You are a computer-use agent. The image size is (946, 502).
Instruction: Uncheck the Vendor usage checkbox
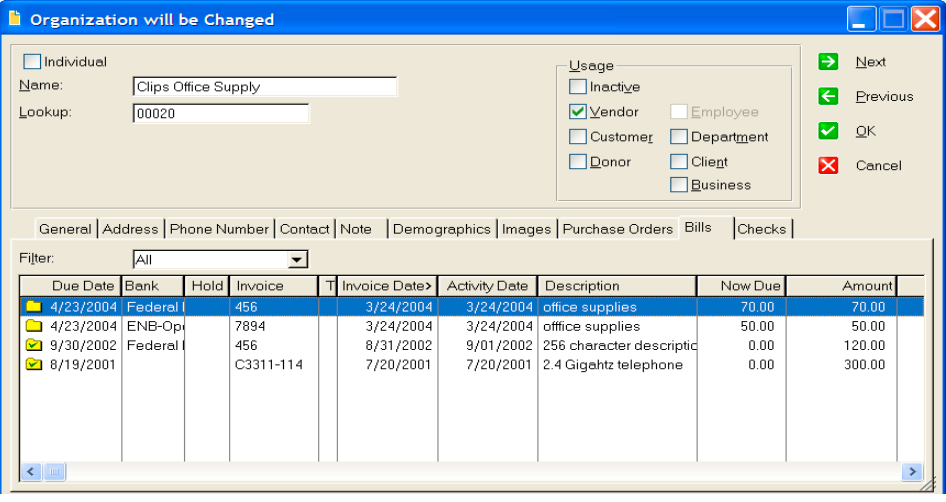pos(577,112)
